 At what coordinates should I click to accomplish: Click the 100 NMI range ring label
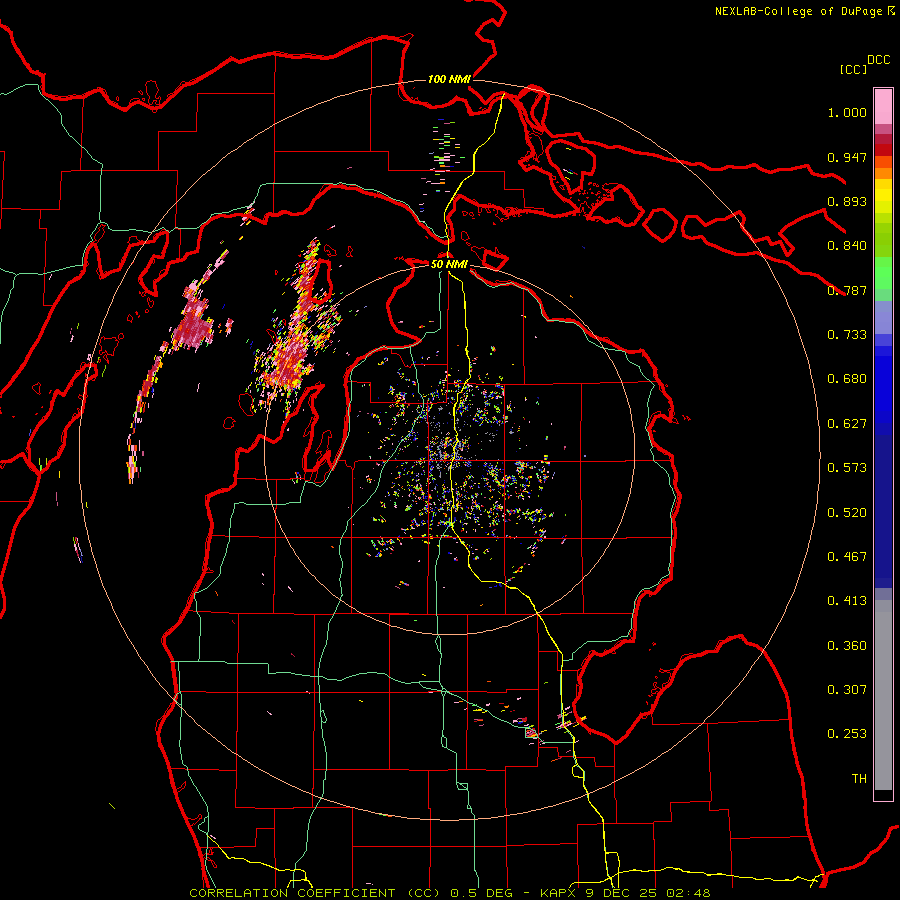[449, 79]
